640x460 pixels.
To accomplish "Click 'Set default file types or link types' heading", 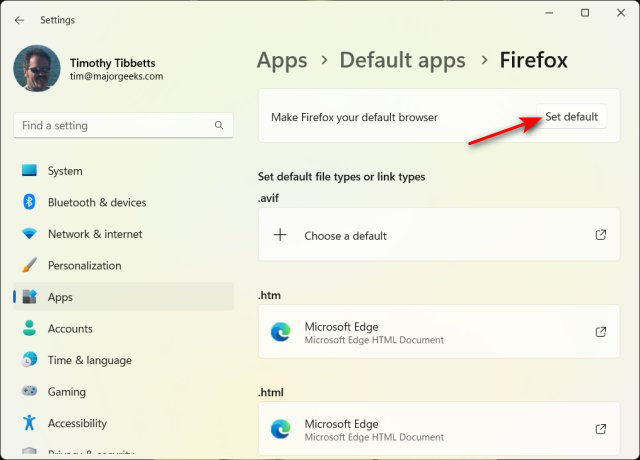I will pos(342,177).
